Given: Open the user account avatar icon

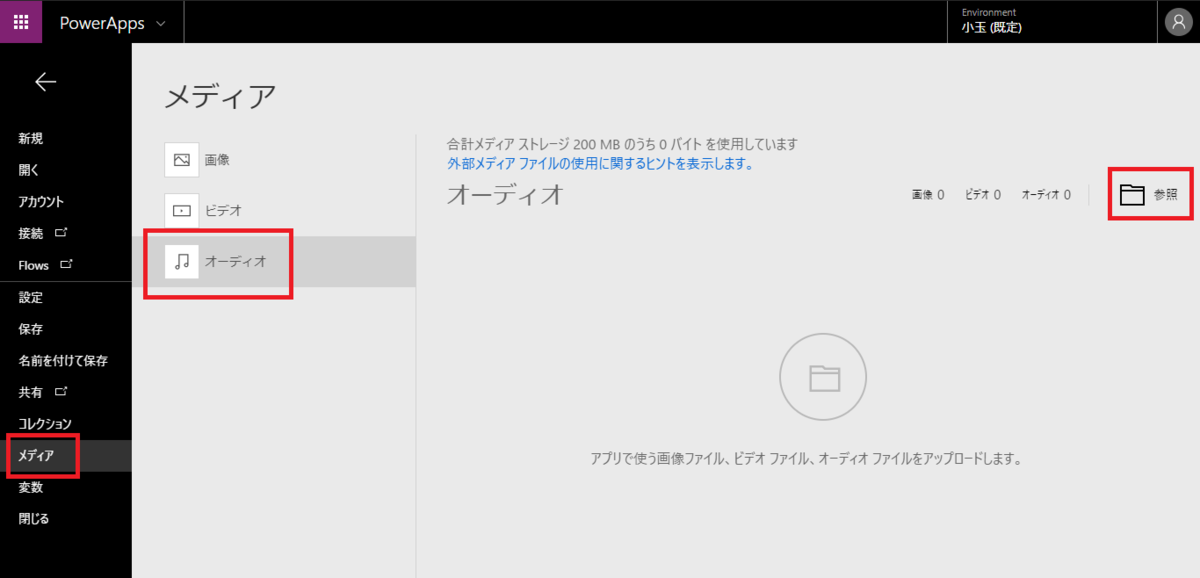Looking at the screenshot, I should click(1178, 22).
